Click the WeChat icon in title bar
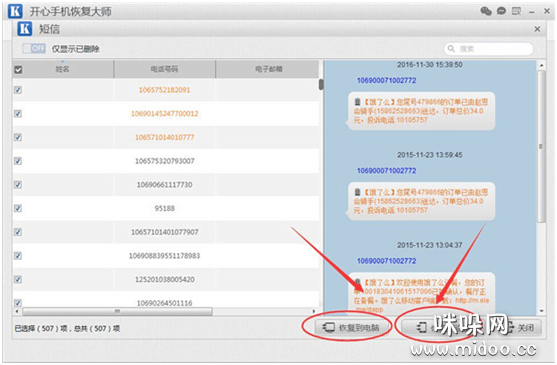 (486, 11)
